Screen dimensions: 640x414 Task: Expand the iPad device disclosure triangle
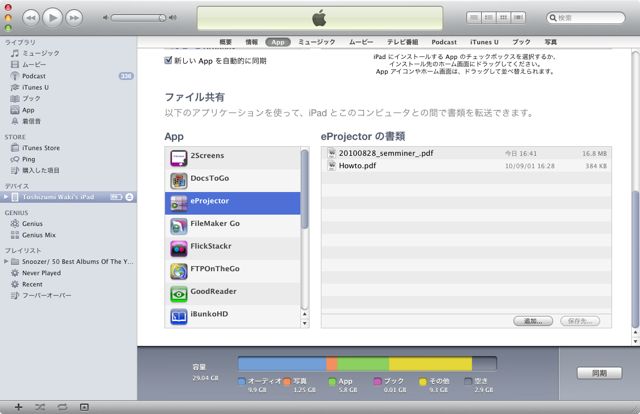6,197
